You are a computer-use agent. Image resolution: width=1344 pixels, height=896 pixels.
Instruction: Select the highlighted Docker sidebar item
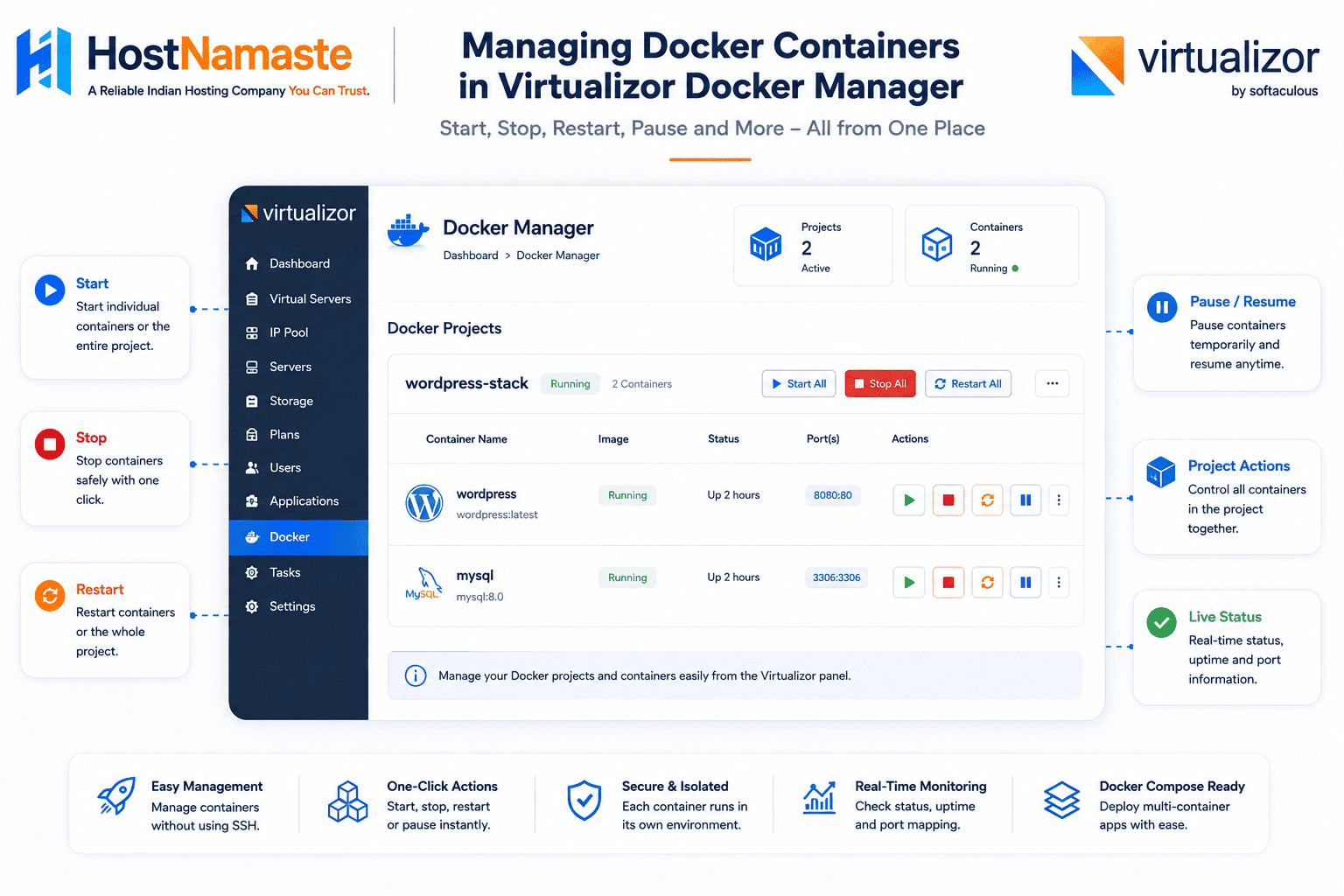[x=298, y=537]
